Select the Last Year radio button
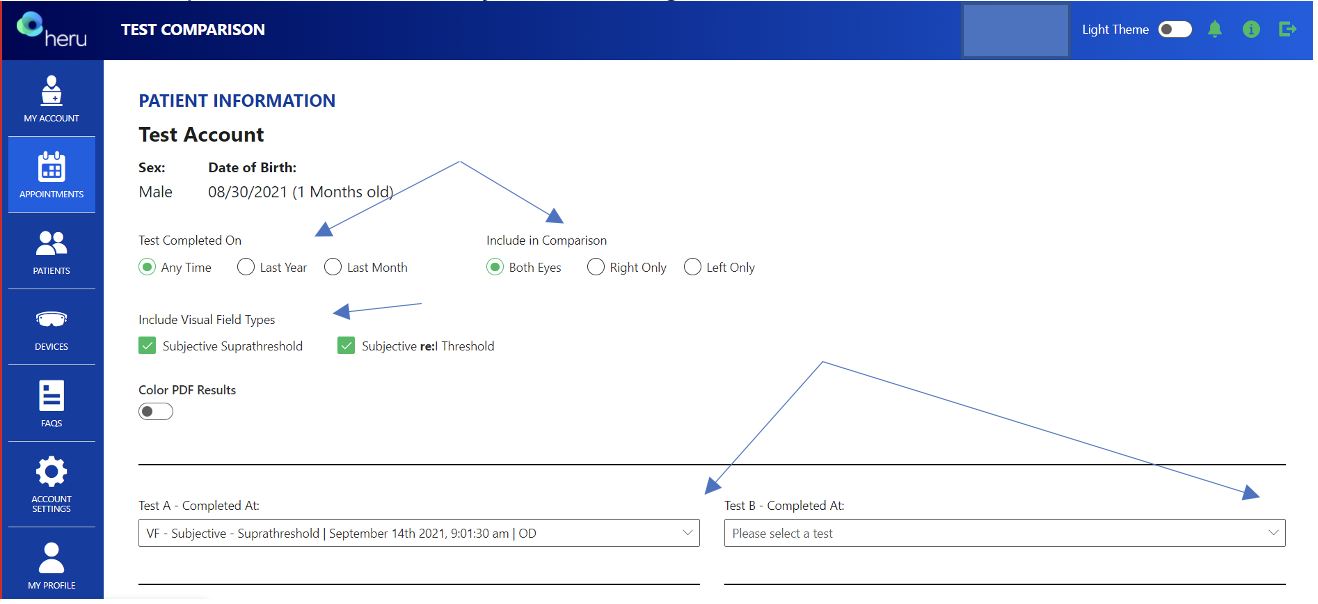Screen dimensions: 1318x604 point(245,267)
